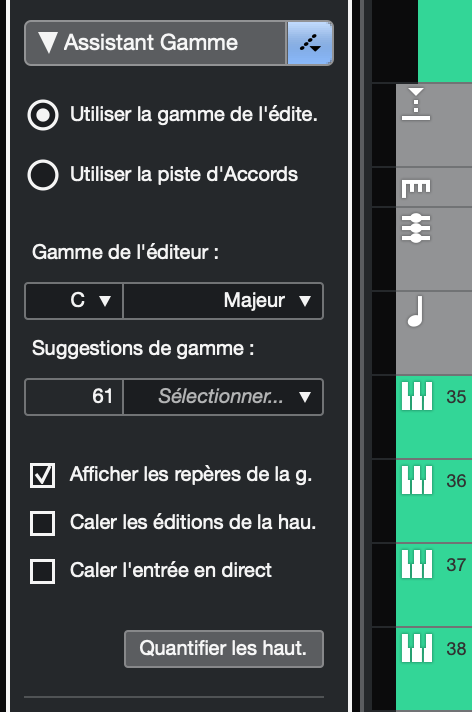Click the 61 suggestions count field
Screen dimensions: 472x712
[74, 397]
